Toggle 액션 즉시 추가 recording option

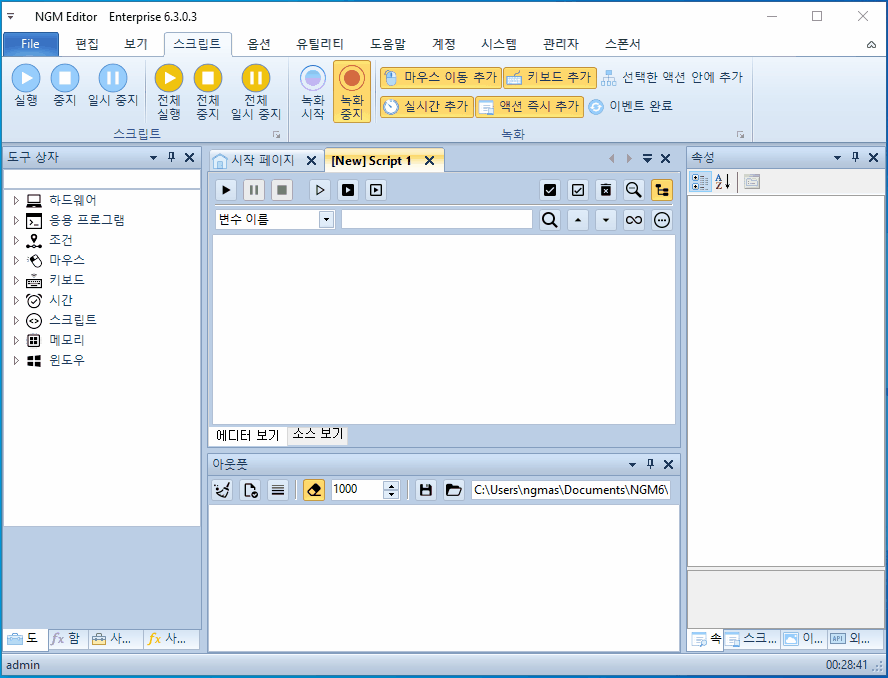(530, 106)
